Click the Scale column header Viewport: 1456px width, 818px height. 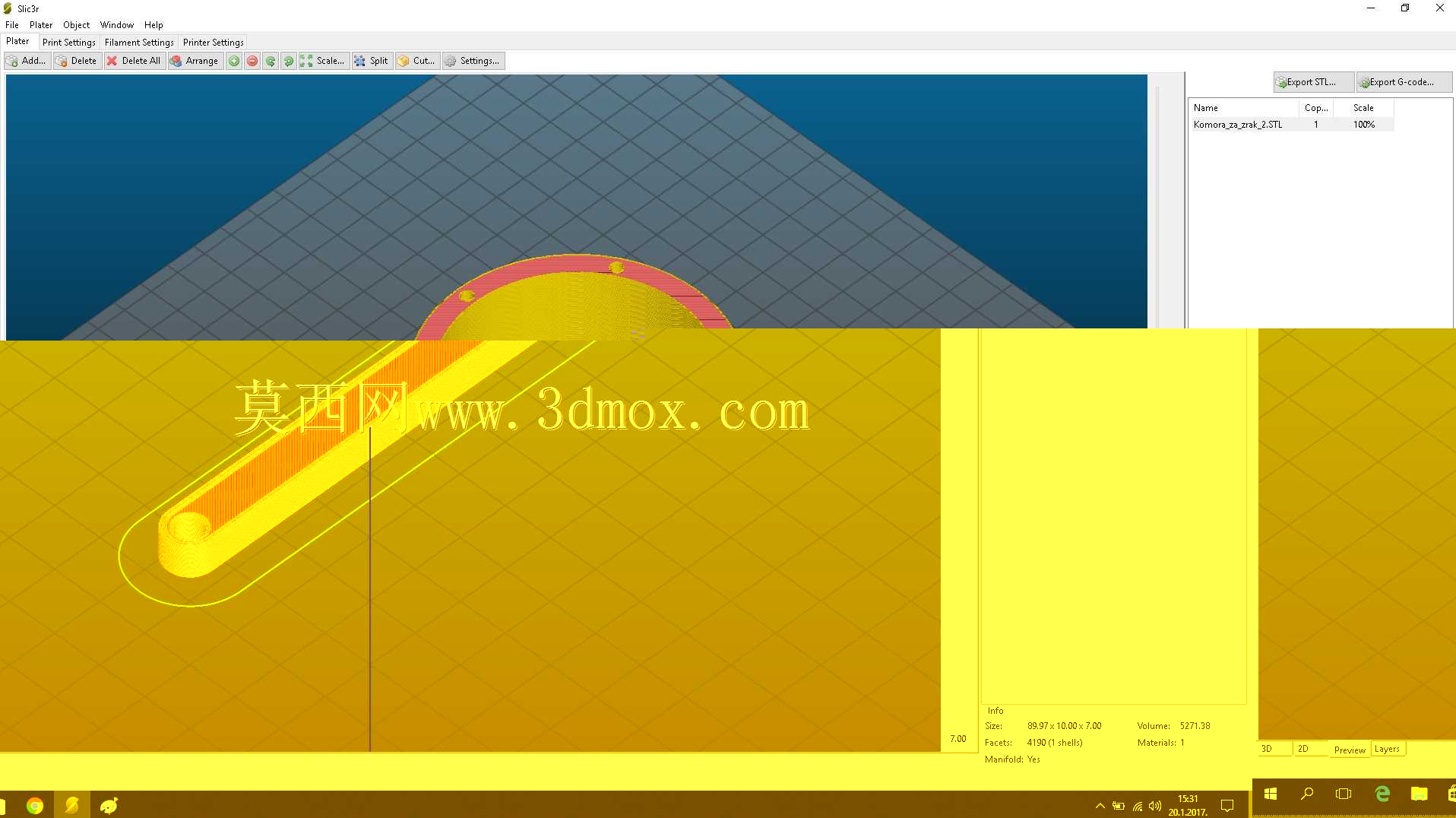(x=1364, y=108)
